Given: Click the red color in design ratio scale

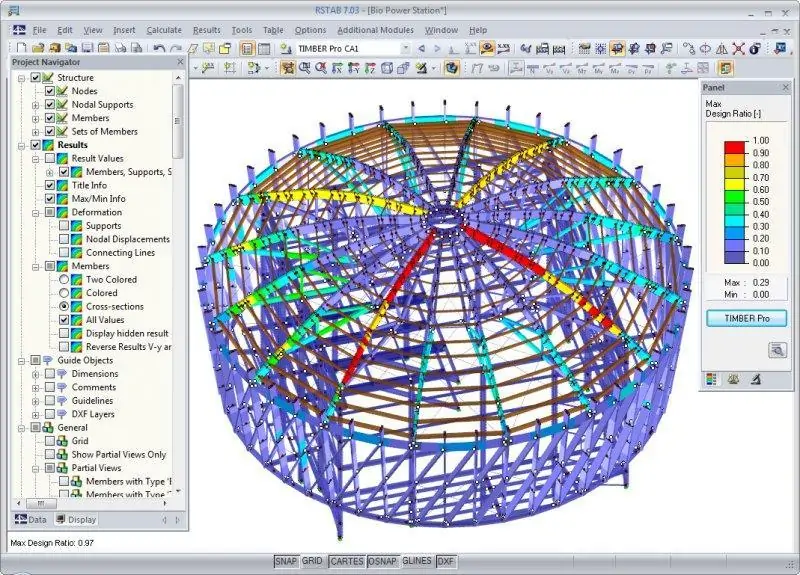Looking at the screenshot, I should point(735,147).
